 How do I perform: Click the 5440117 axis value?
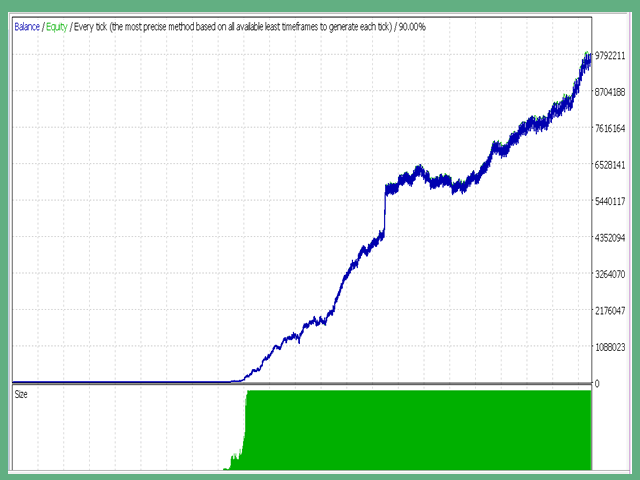(x=610, y=201)
